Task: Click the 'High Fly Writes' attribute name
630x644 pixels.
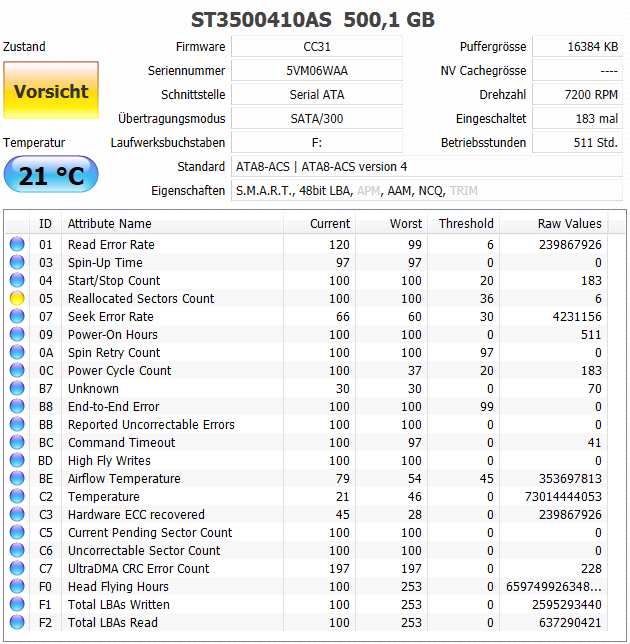Action: (x=109, y=461)
